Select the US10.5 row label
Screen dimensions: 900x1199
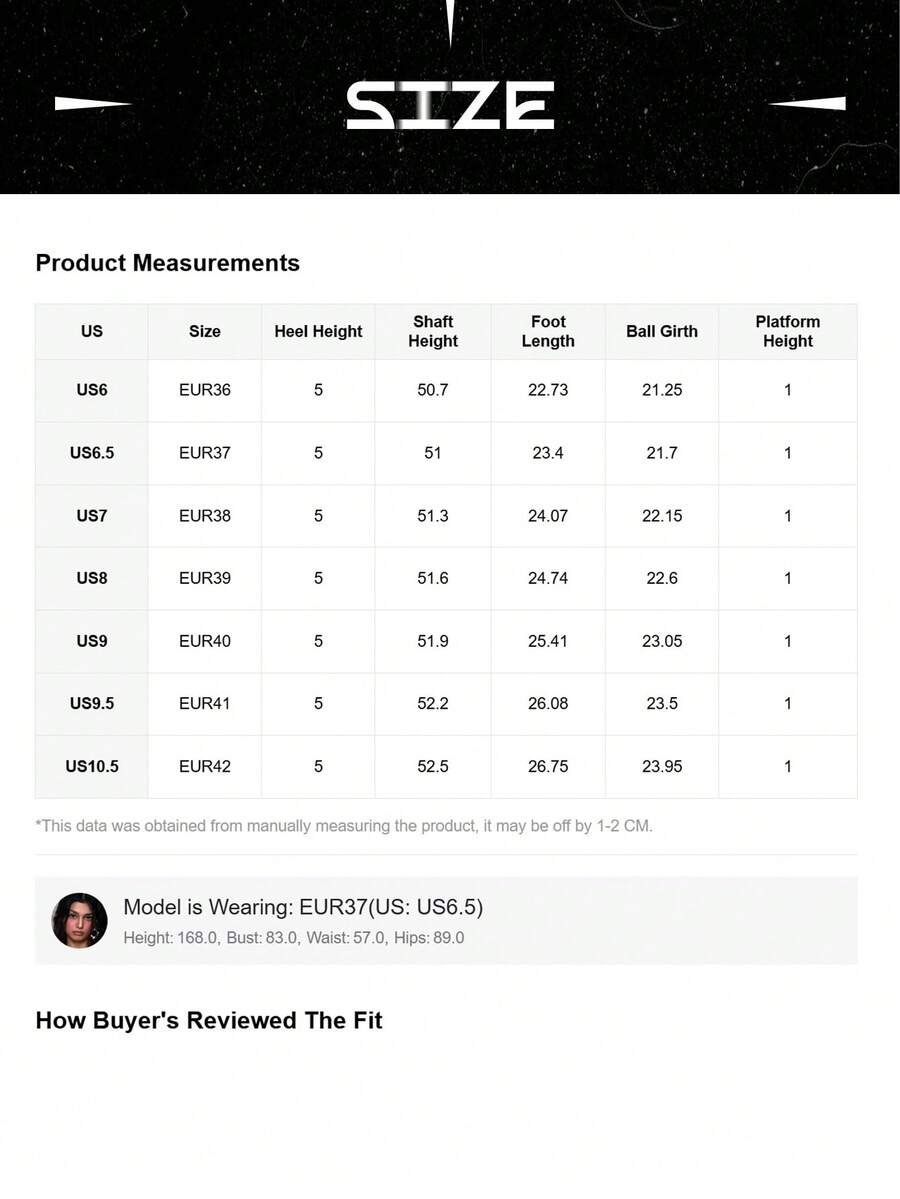point(92,766)
